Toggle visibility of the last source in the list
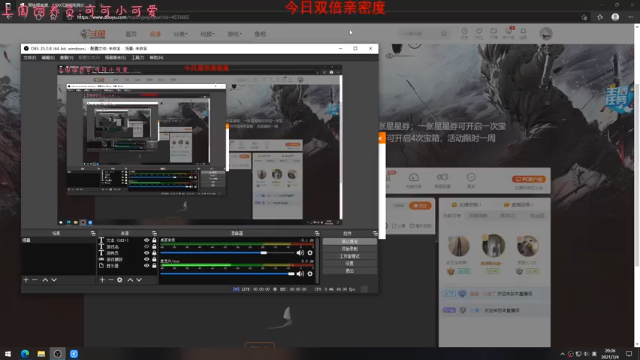This screenshot has height=360, width=640. tap(147, 266)
